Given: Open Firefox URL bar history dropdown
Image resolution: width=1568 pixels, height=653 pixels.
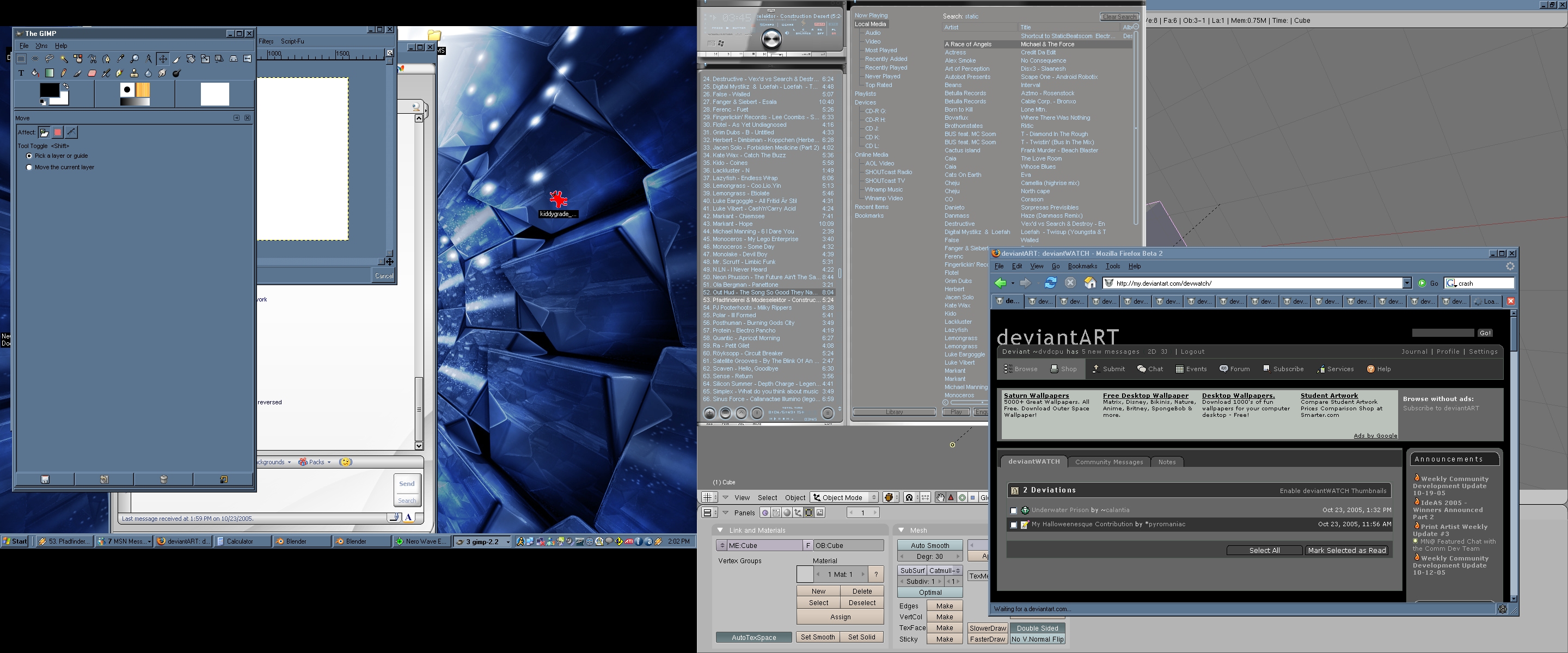Looking at the screenshot, I should tap(1407, 283).
